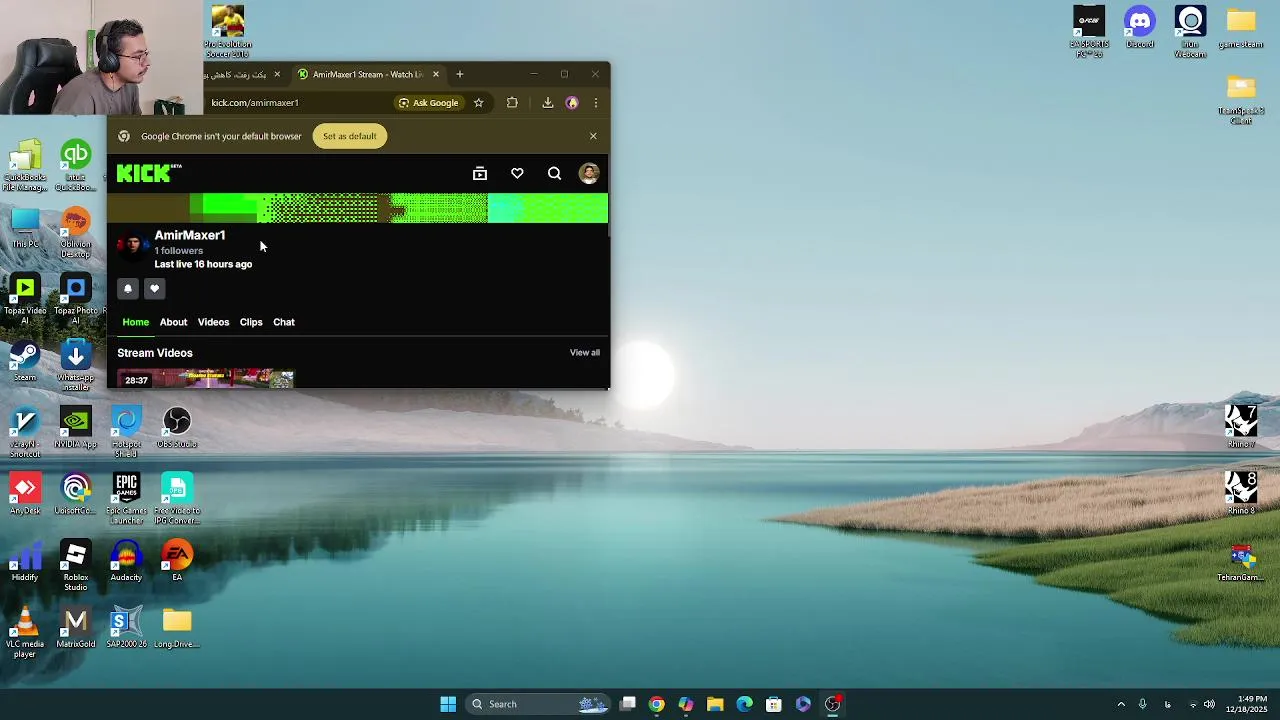The height and width of the screenshot is (720, 1280).
Task: Toggle notification bell for AmirMaxer1
Action: click(128, 288)
